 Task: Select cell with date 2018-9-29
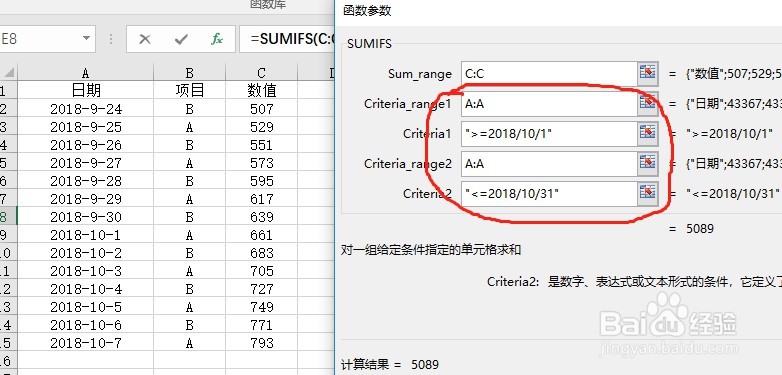point(86,198)
